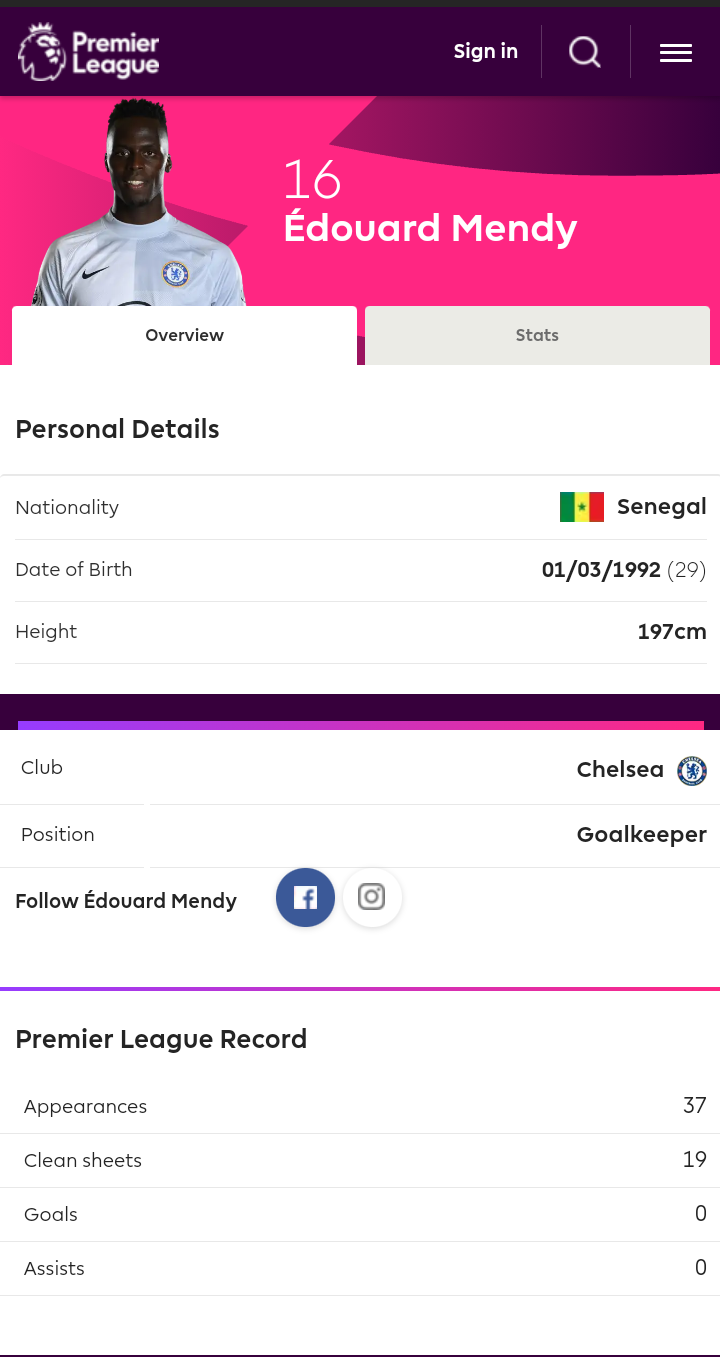Click the Goalkeeper position value
This screenshot has width=720, height=1357.
[x=642, y=834]
